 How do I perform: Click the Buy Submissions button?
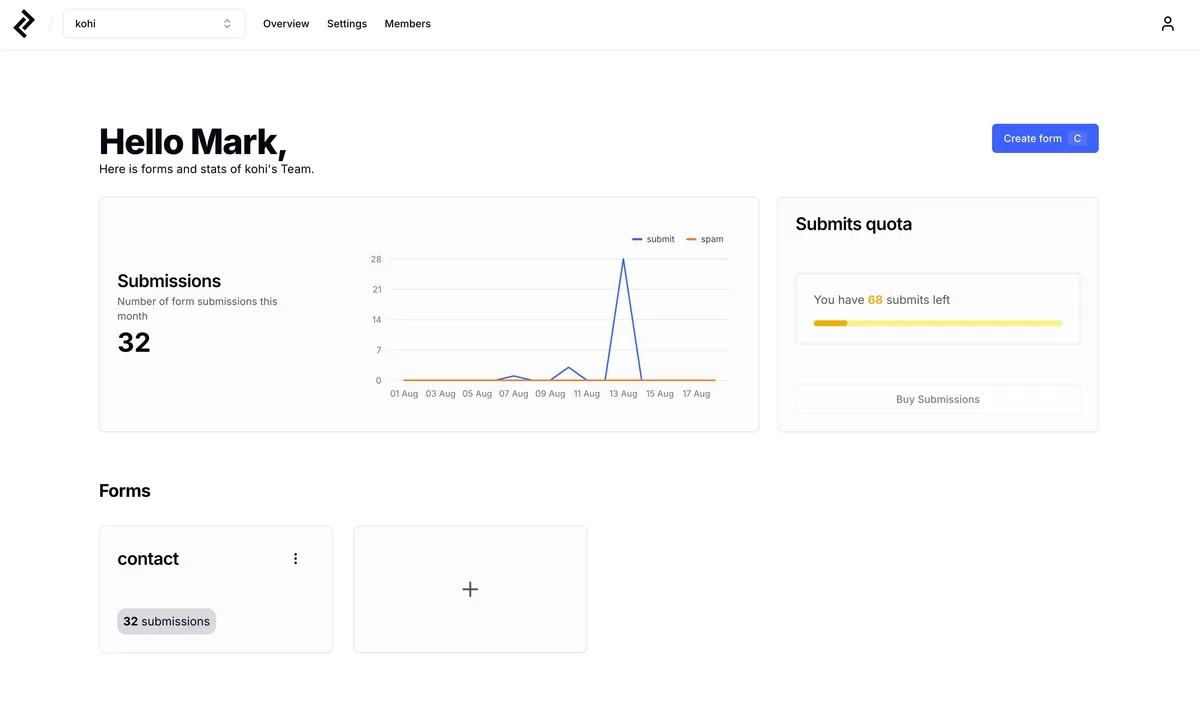[x=937, y=399]
